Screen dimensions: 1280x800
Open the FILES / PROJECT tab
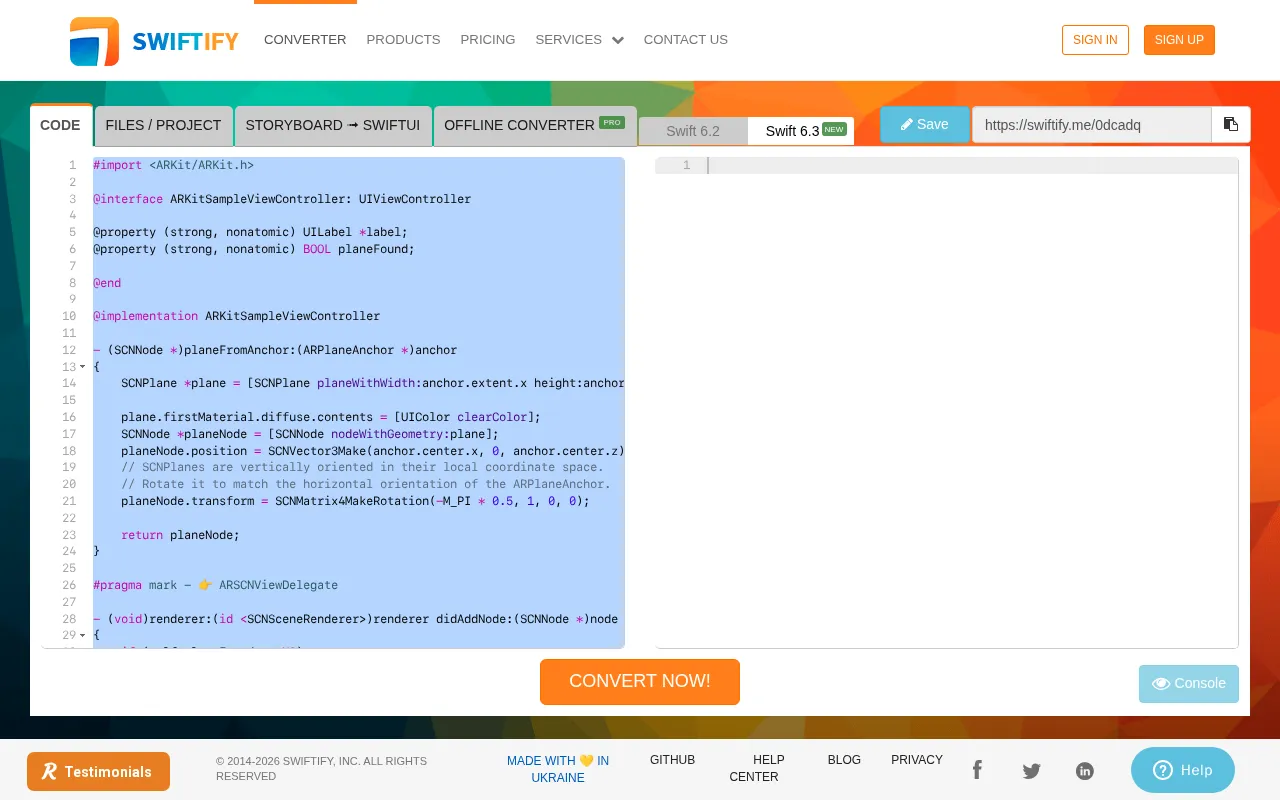pos(163,126)
